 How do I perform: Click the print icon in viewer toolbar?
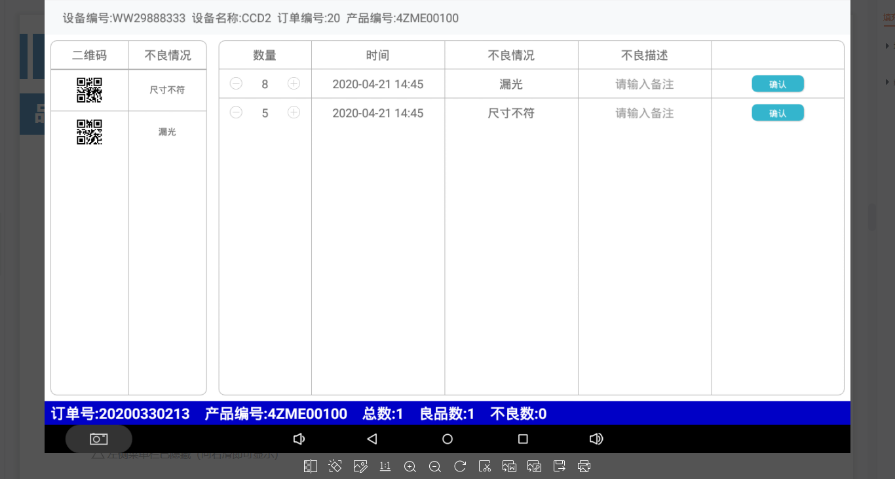pyautogui.click(x=585, y=466)
